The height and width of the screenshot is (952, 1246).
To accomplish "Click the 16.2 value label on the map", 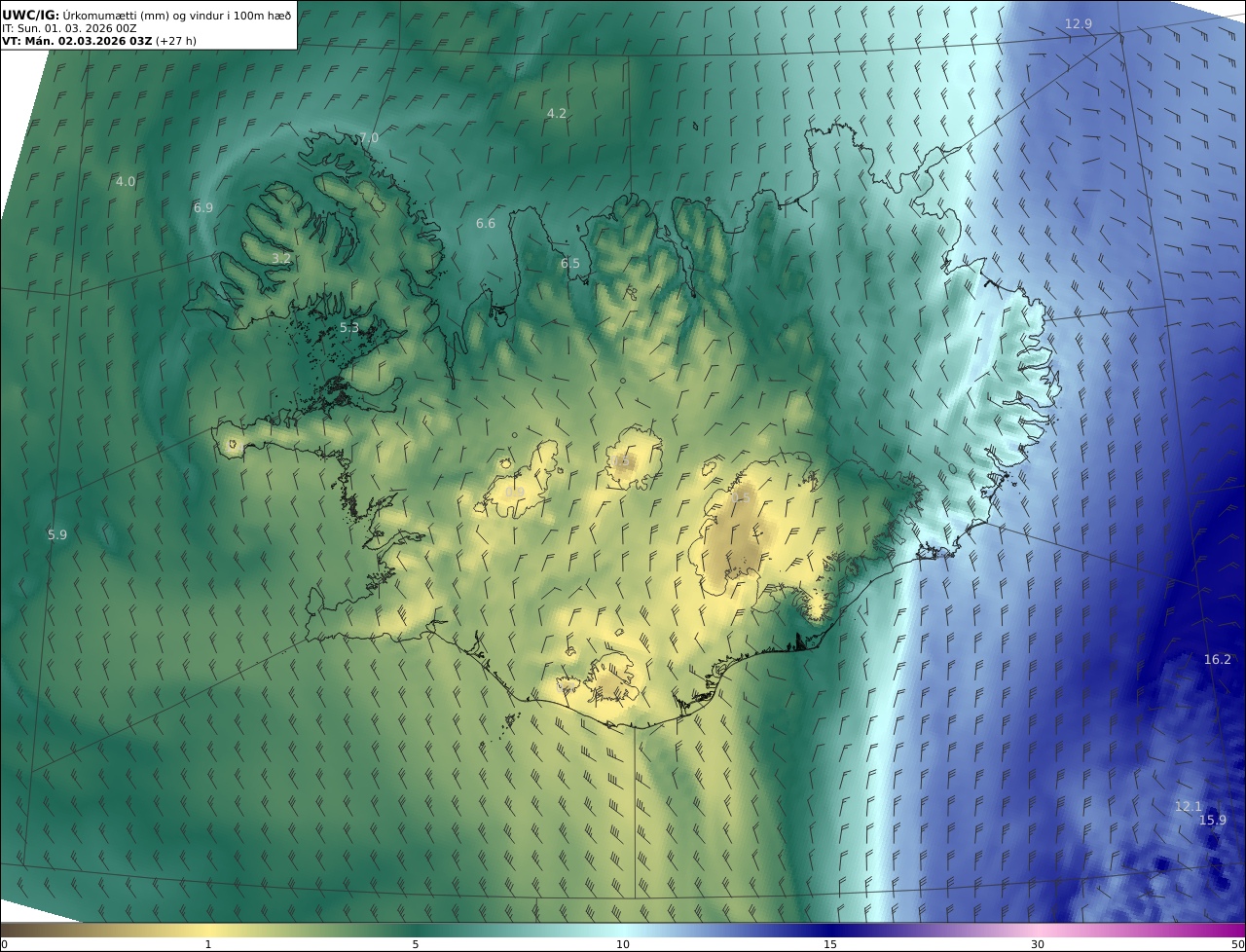I will tap(1217, 659).
